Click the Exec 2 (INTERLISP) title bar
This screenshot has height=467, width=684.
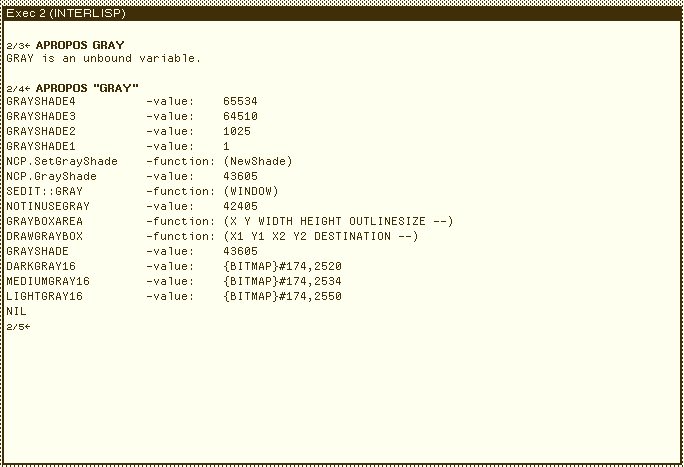[x=342, y=12]
